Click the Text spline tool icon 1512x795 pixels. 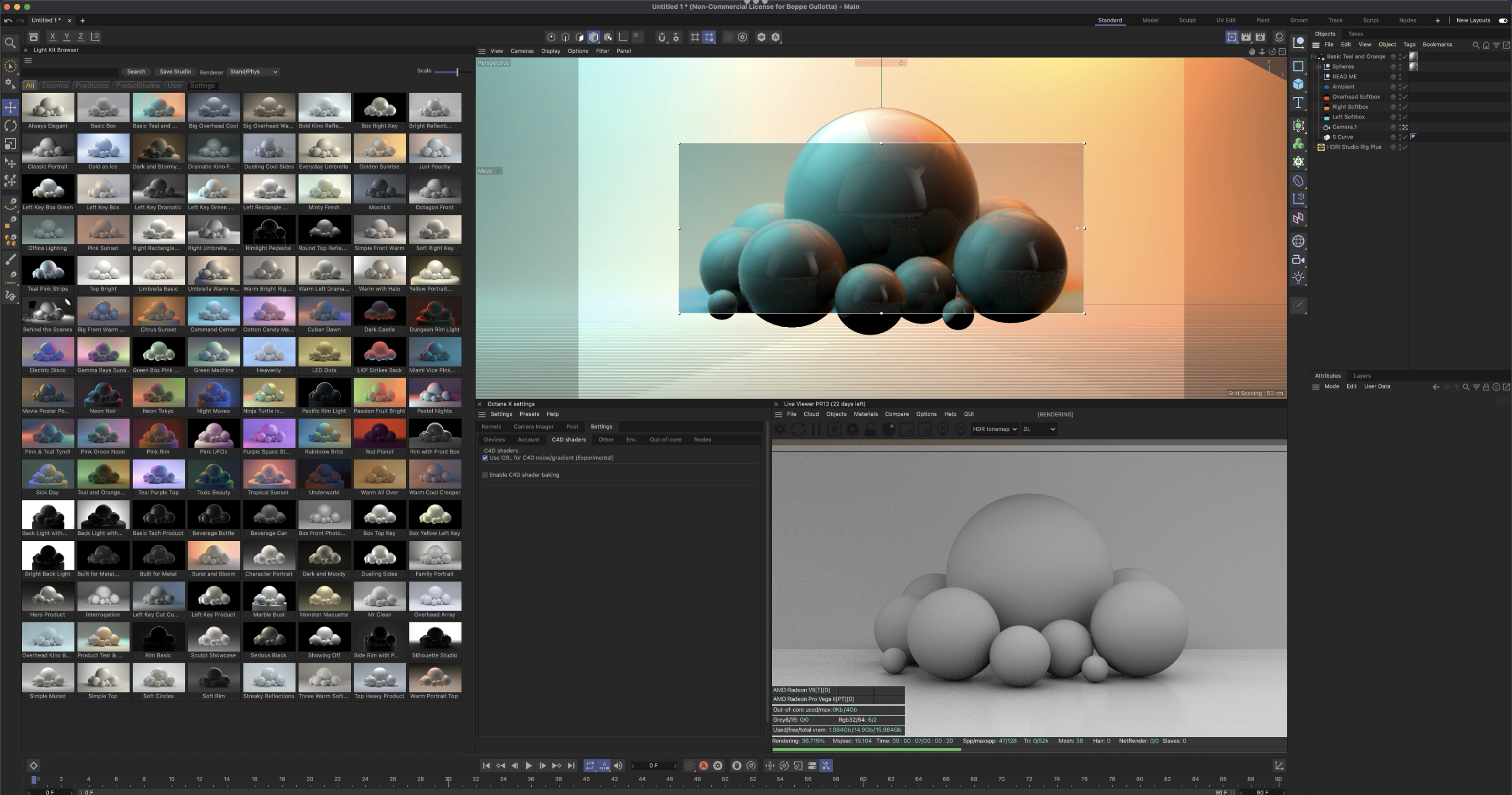(1298, 103)
